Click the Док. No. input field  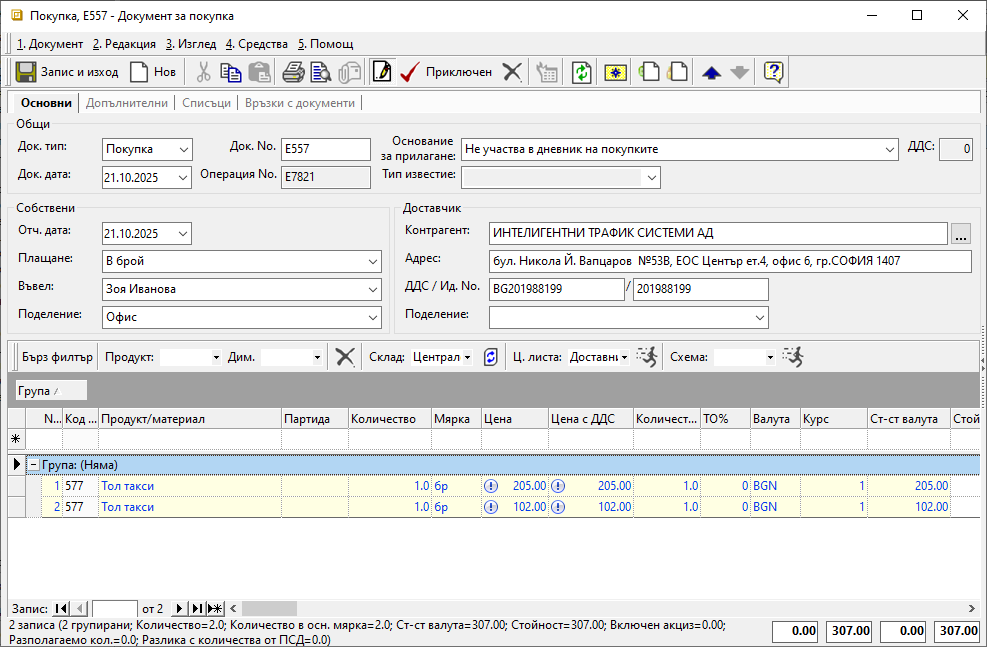pyautogui.click(x=325, y=149)
